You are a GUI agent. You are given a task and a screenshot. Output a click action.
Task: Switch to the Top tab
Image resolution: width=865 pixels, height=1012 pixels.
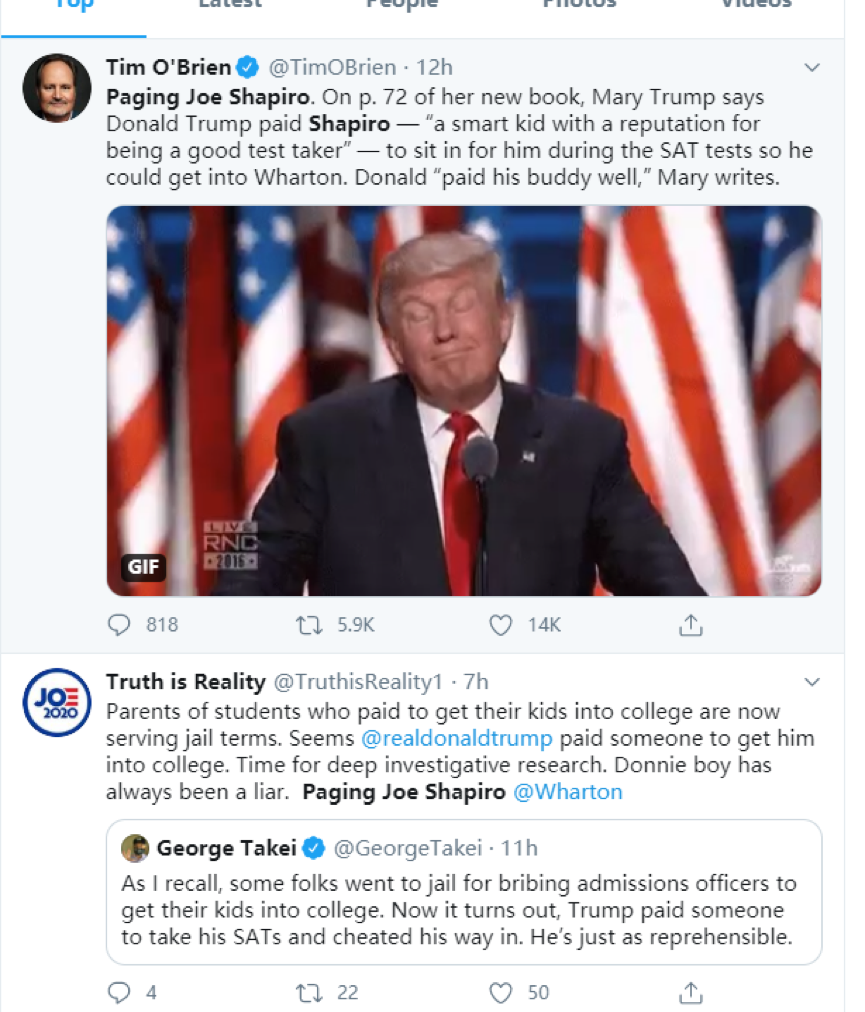pos(73,5)
